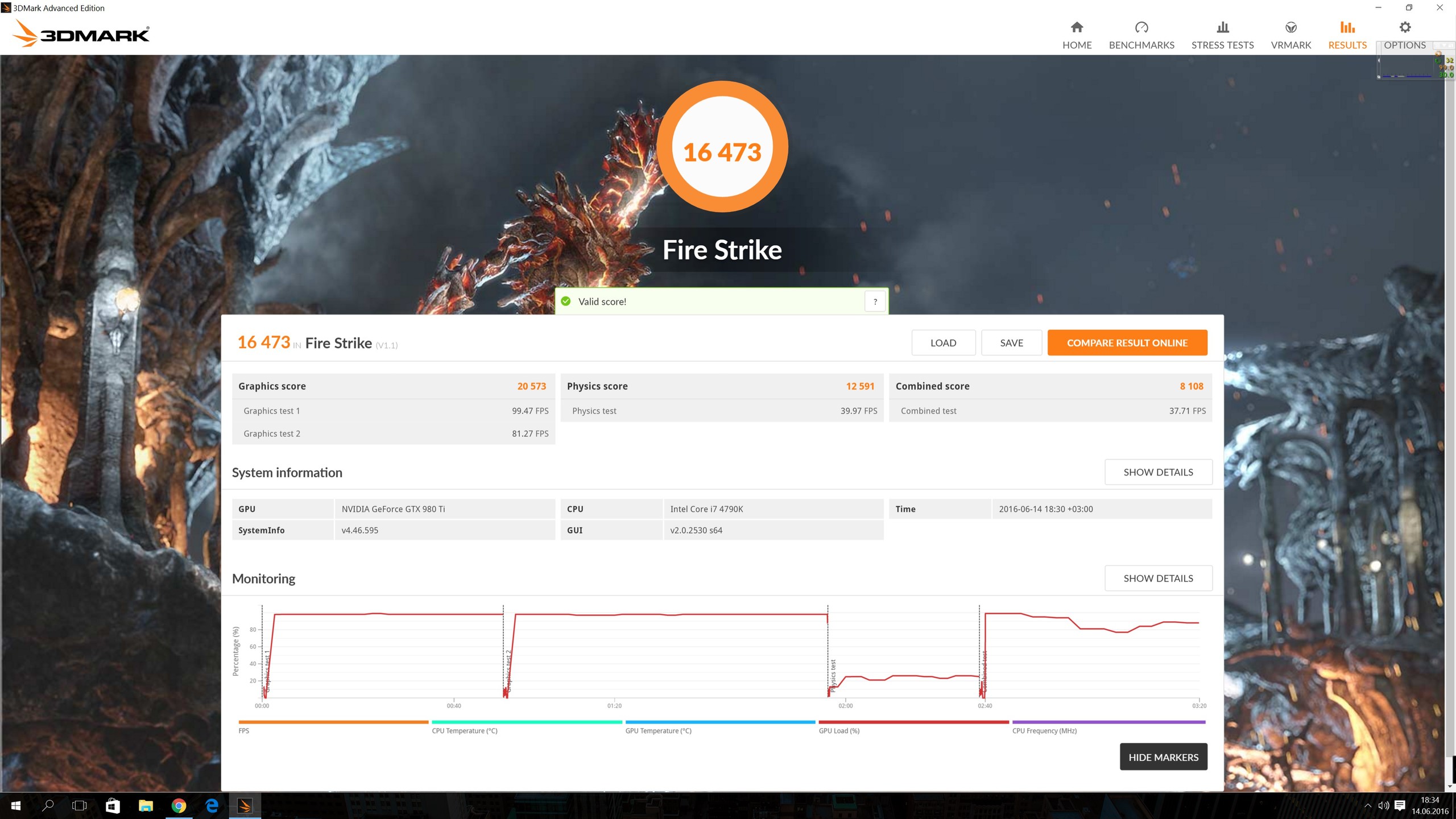The height and width of the screenshot is (819, 1456).
Task: Click the large 16 473 score circle
Action: click(722, 147)
